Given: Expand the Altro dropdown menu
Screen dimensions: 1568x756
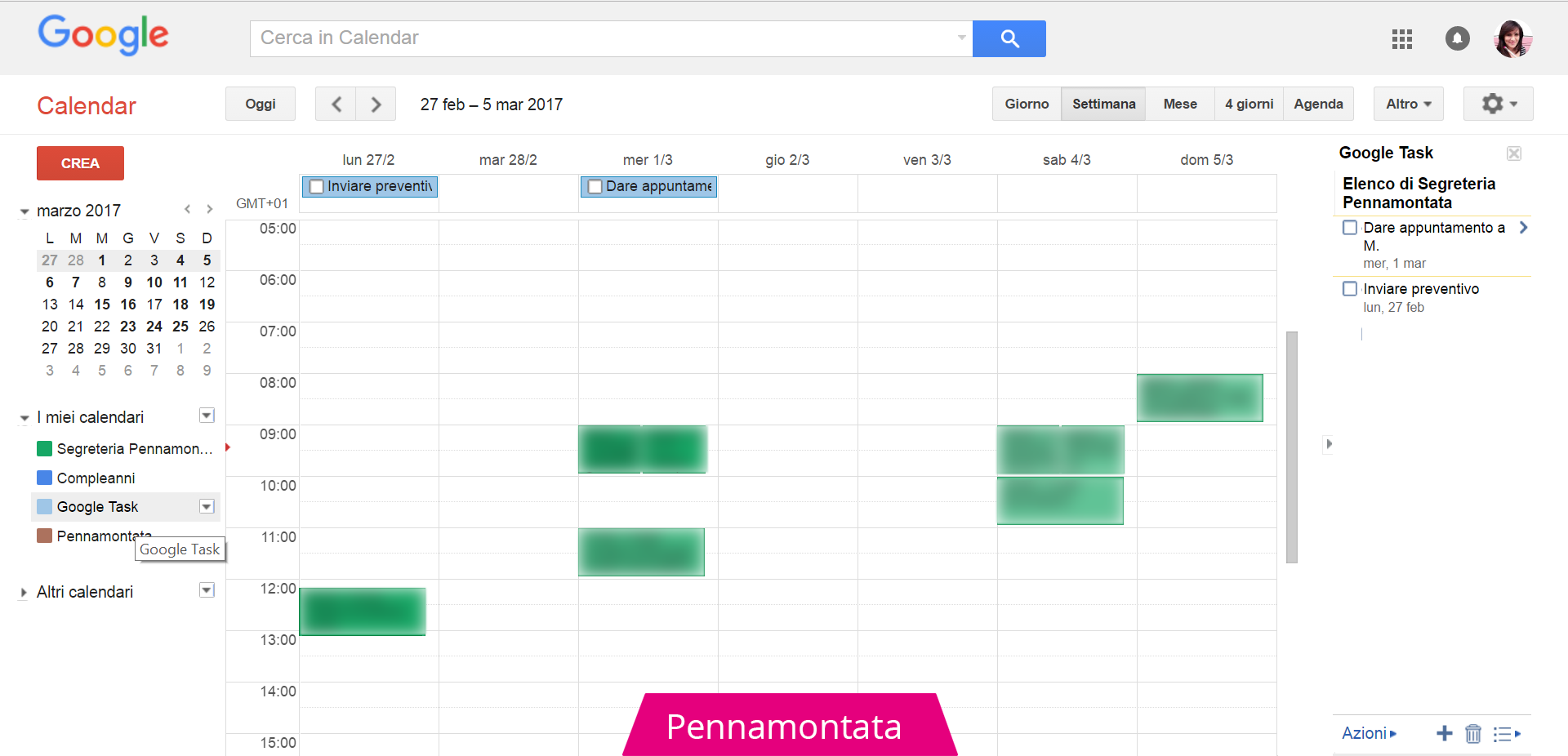Looking at the screenshot, I should pos(1408,105).
